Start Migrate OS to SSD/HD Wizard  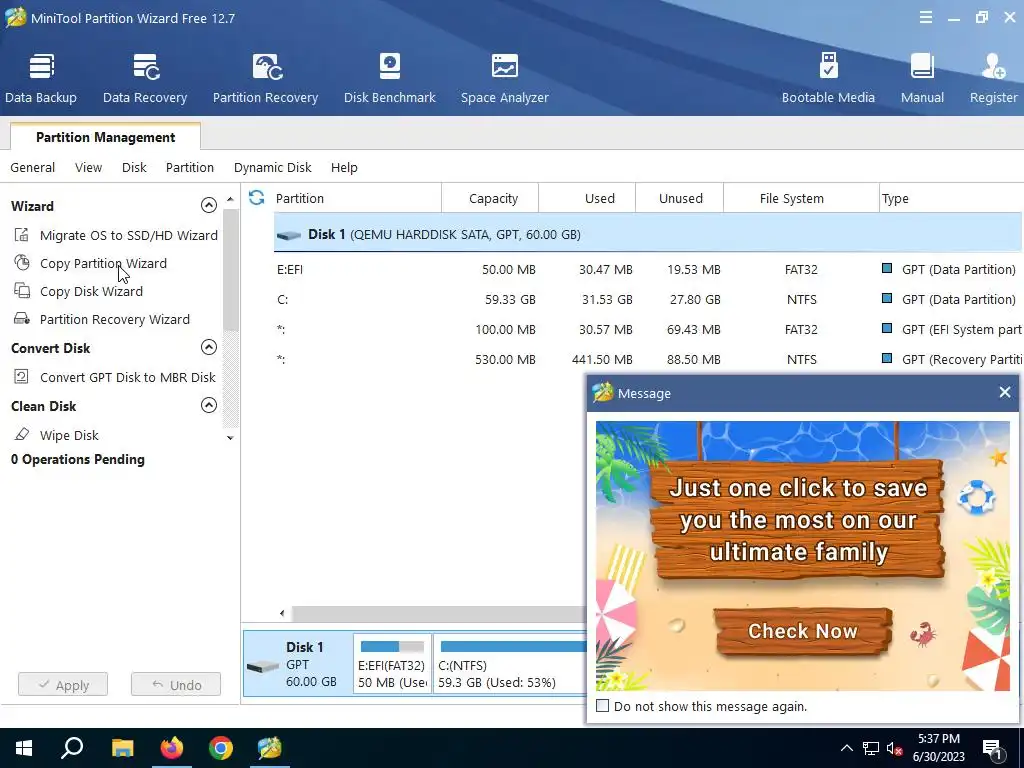pyautogui.click(x=129, y=235)
